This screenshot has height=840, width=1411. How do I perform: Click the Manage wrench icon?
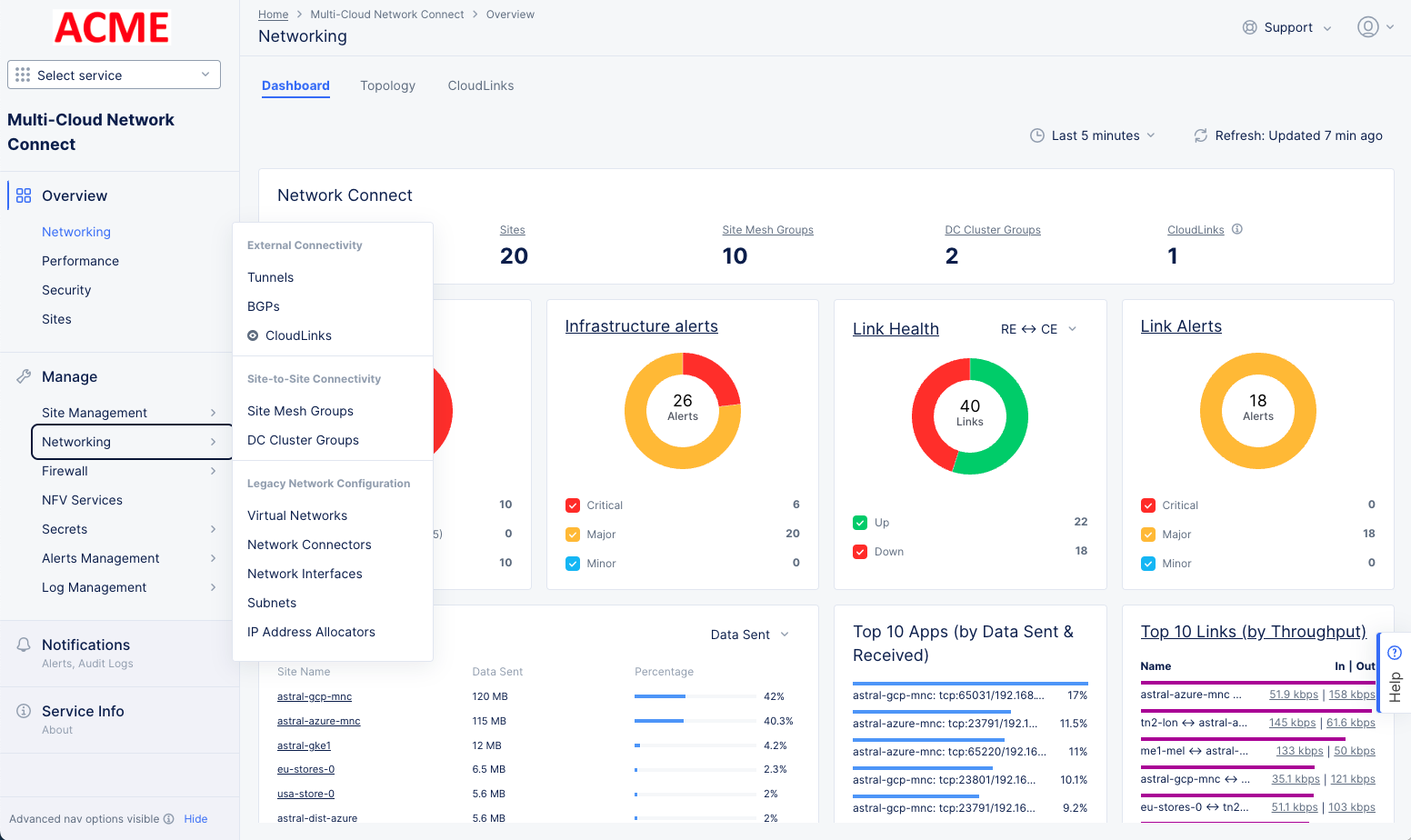pos(22,375)
